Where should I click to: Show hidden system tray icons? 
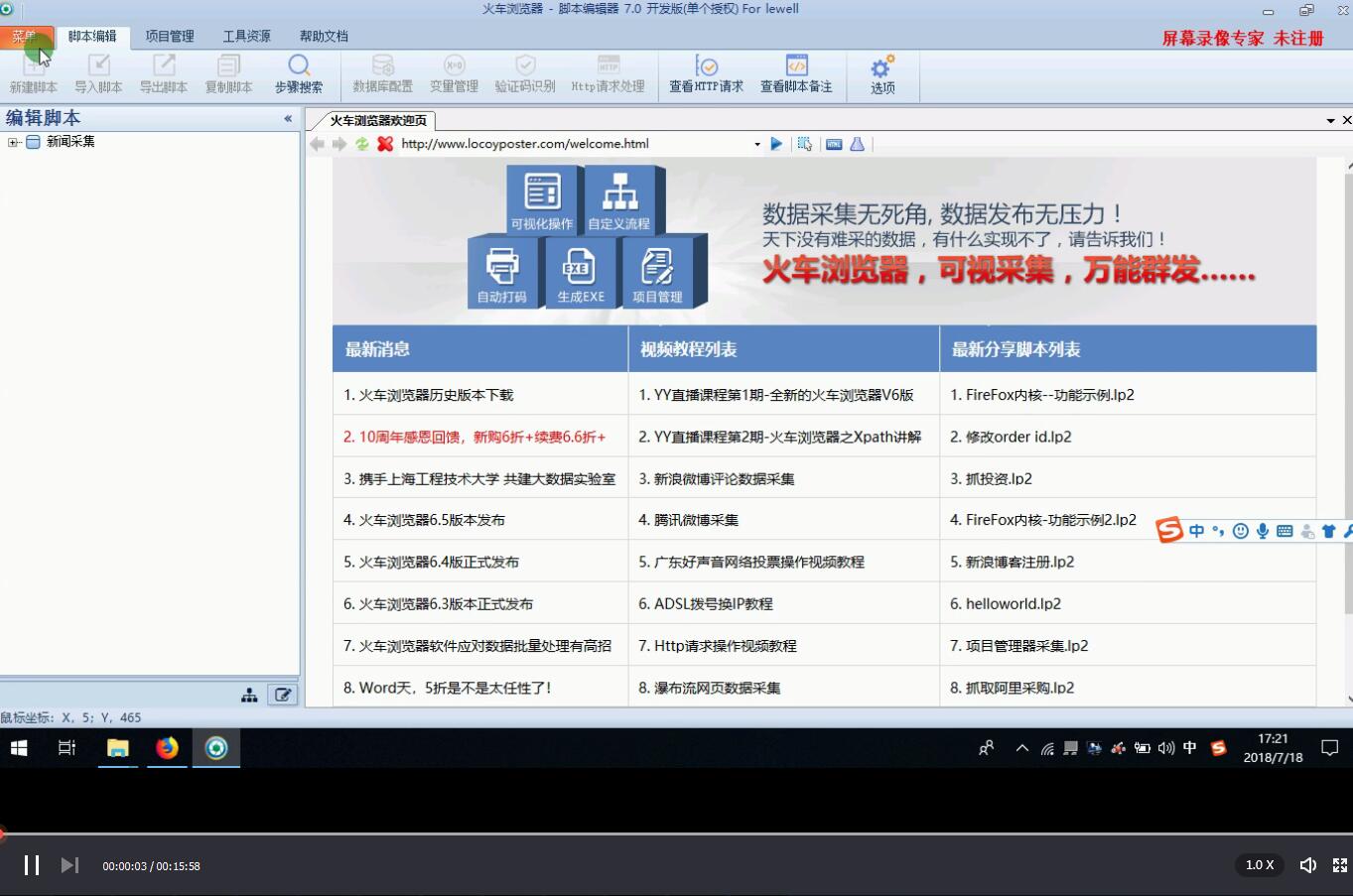(x=1021, y=748)
